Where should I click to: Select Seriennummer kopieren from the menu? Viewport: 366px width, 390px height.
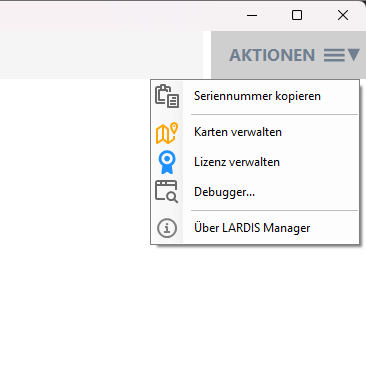point(257,96)
